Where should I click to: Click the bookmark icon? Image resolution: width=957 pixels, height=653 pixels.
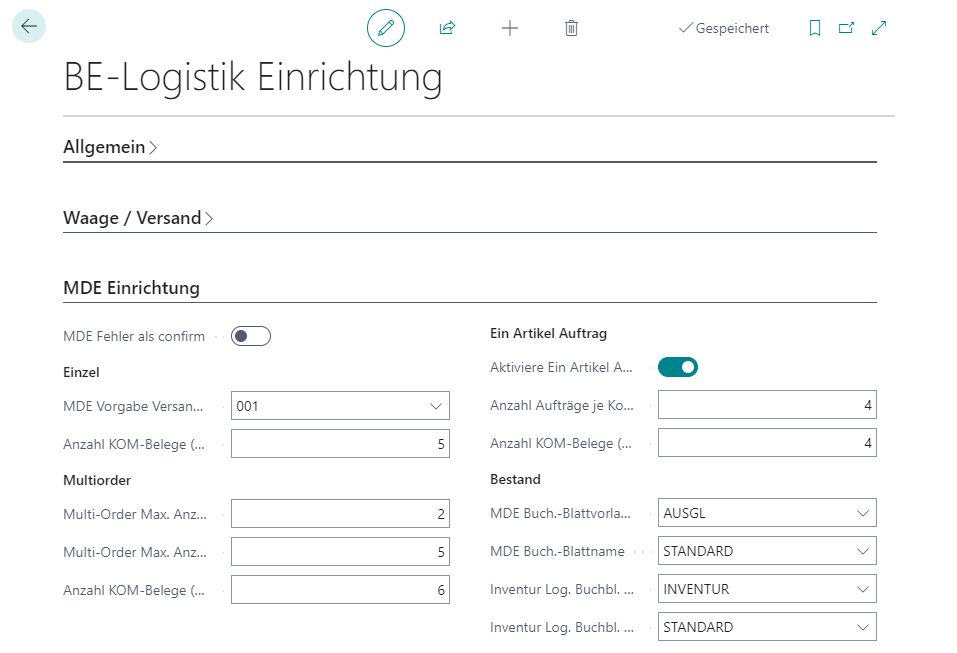point(815,28)
